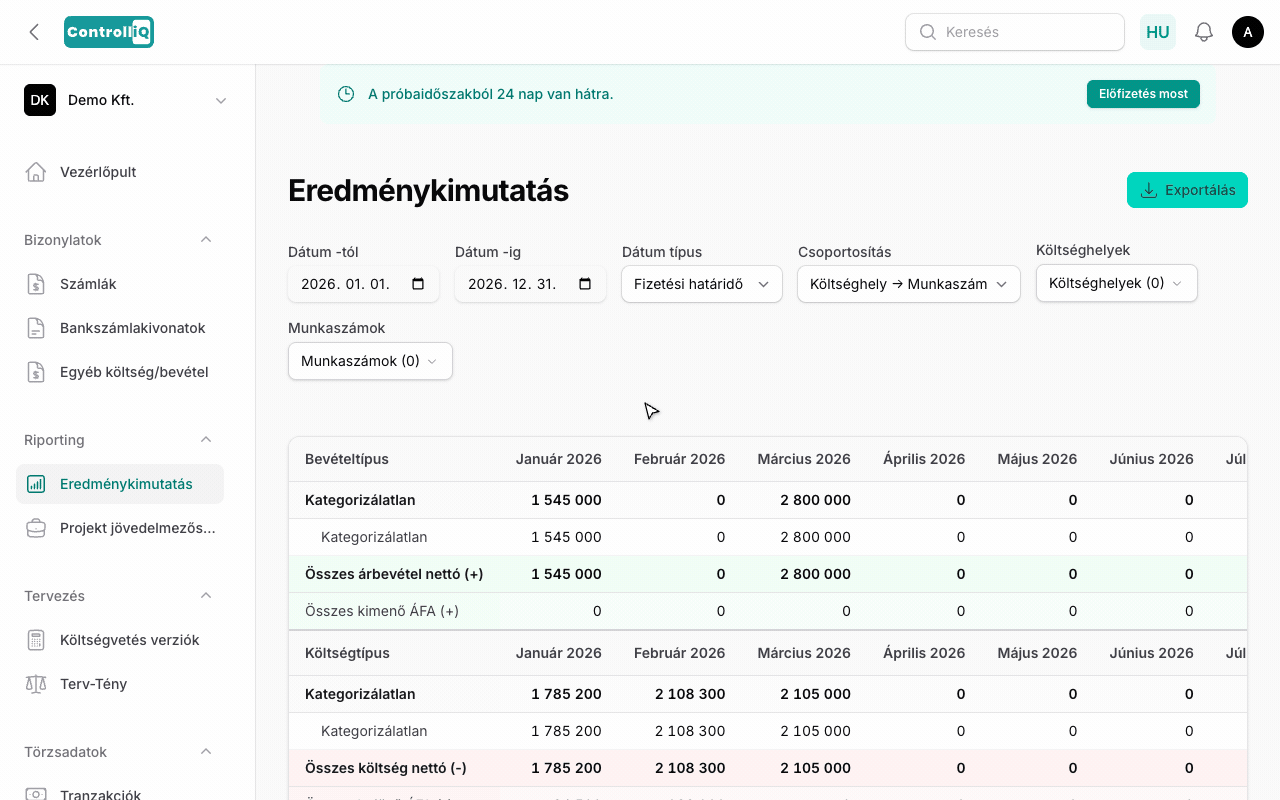Click Összes kimenő ÁFA (+) row
Image resolution: width=1280 pixels, height=800 pixels.
768,611
